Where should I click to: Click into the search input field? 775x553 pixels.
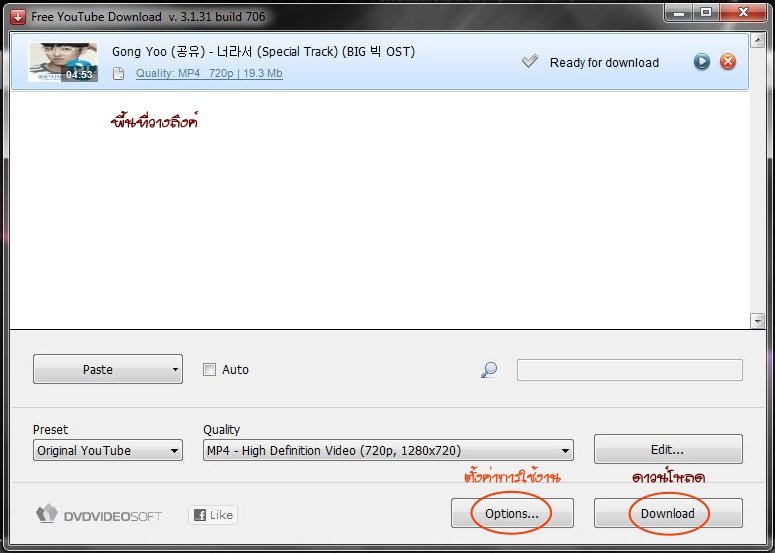click(x=630, y=370)
